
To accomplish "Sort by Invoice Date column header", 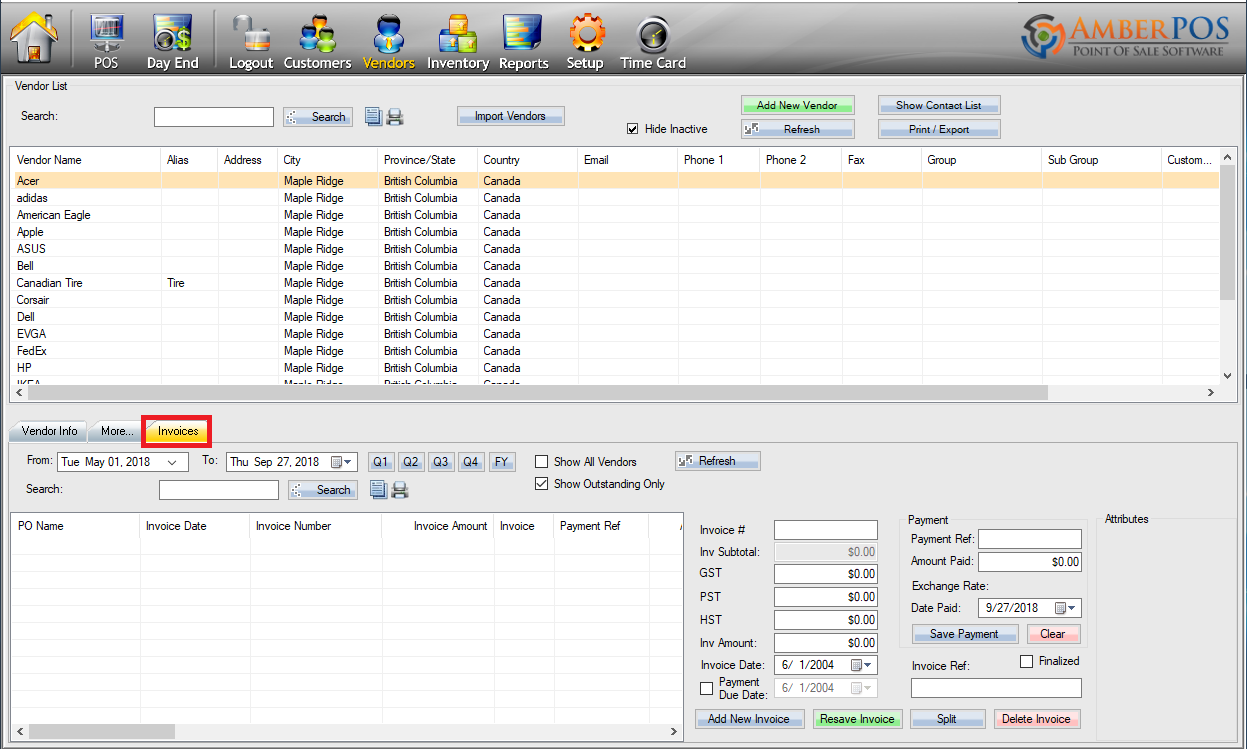I will [x=195, y=526].
